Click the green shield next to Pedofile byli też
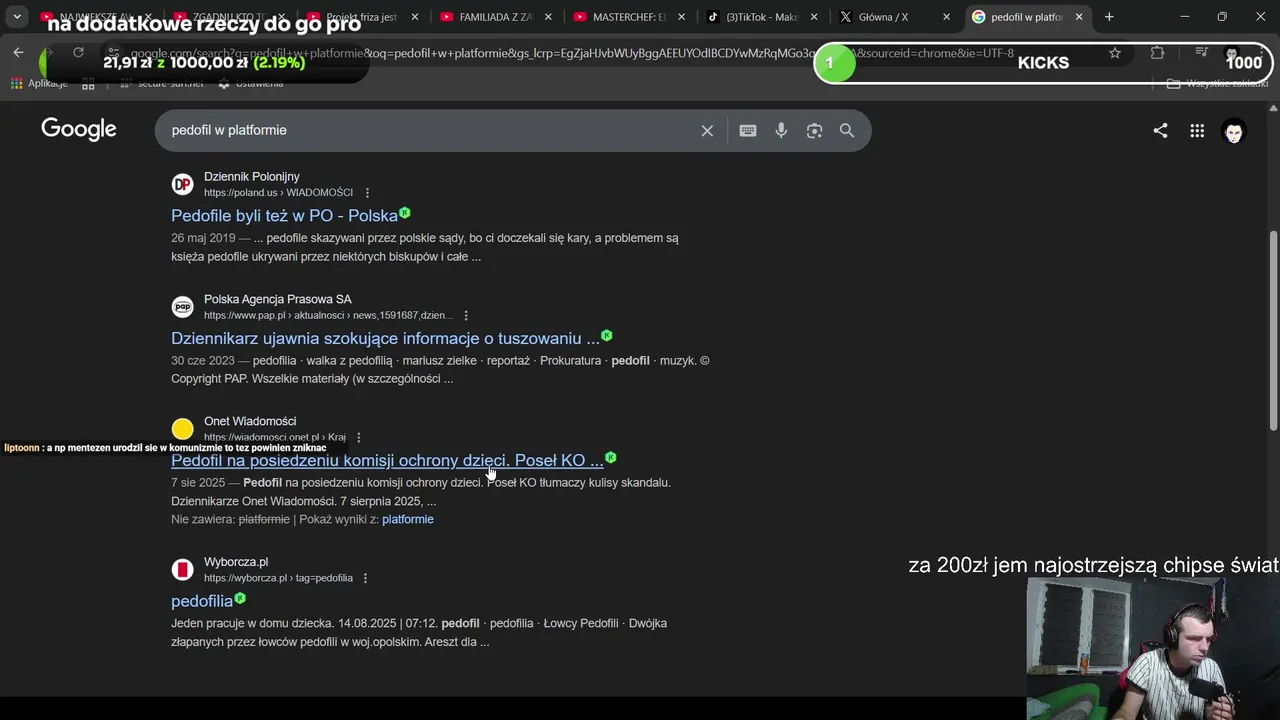1280x720 pixels. coord(405,213)
